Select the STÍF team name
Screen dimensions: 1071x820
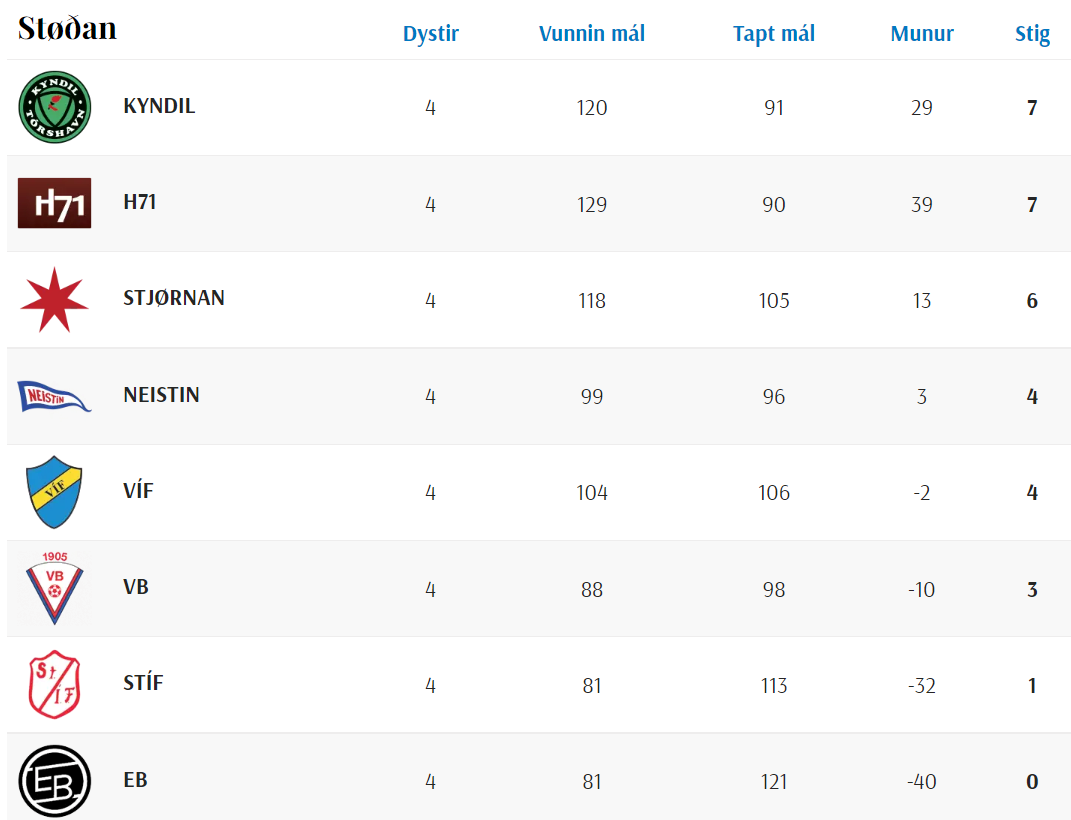point(143,683)
